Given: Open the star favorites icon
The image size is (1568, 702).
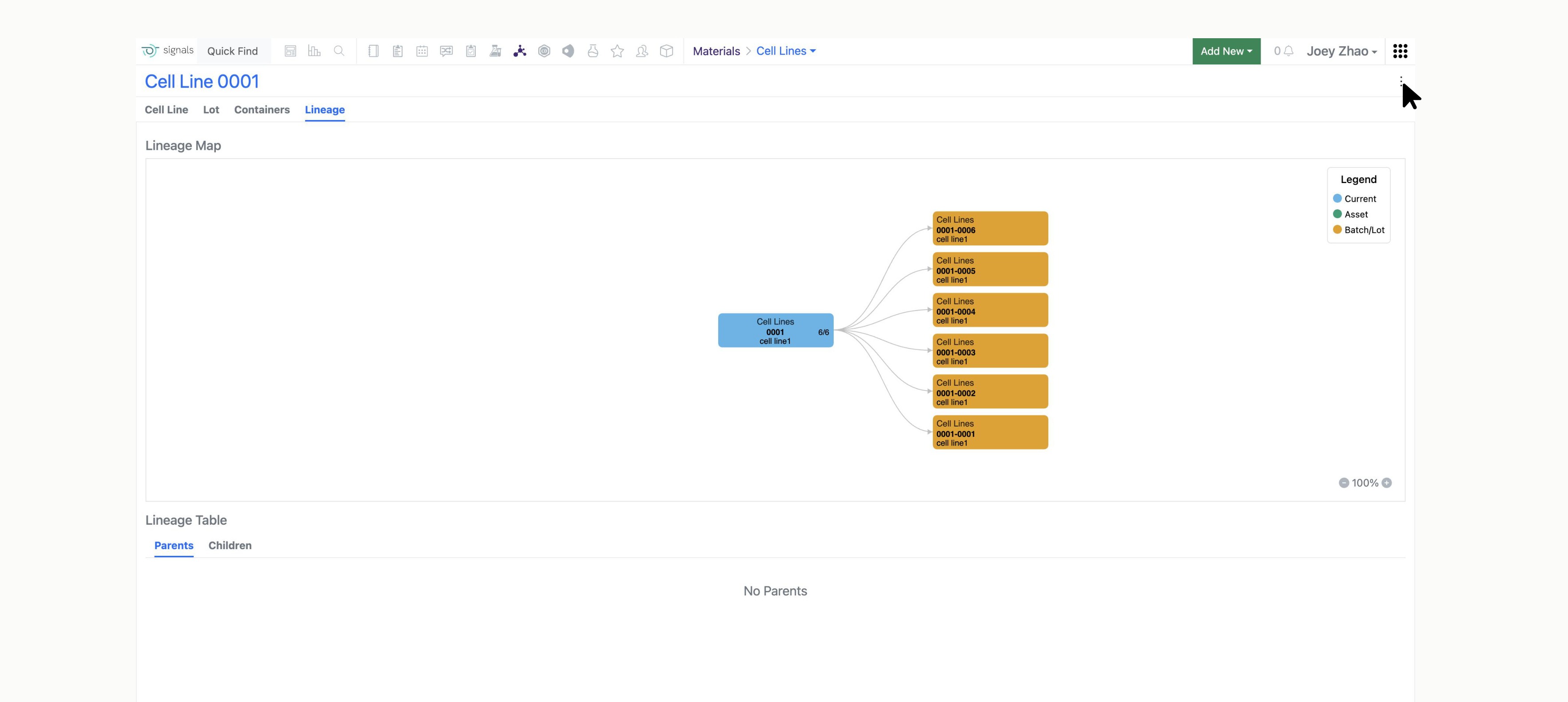Looking at the screenshot, I should [617, 51].
